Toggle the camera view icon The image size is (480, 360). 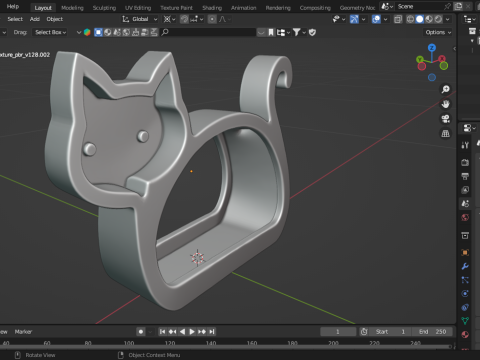(x=445, y=119)
